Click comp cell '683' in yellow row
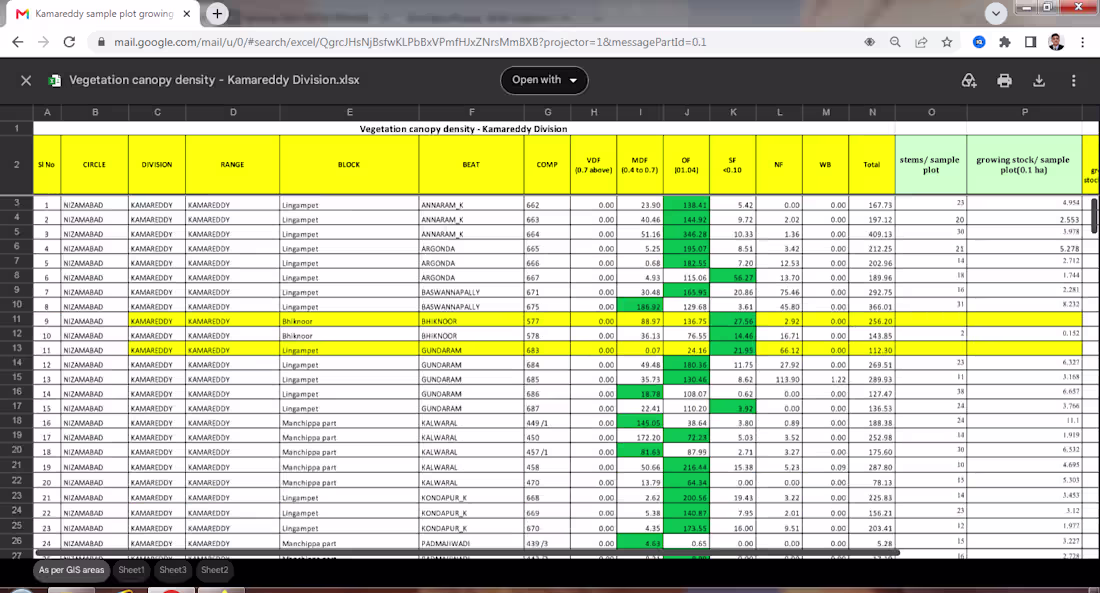Image resolution: width=1100 pixels, height=593 pixels. [x=547, y=349]
